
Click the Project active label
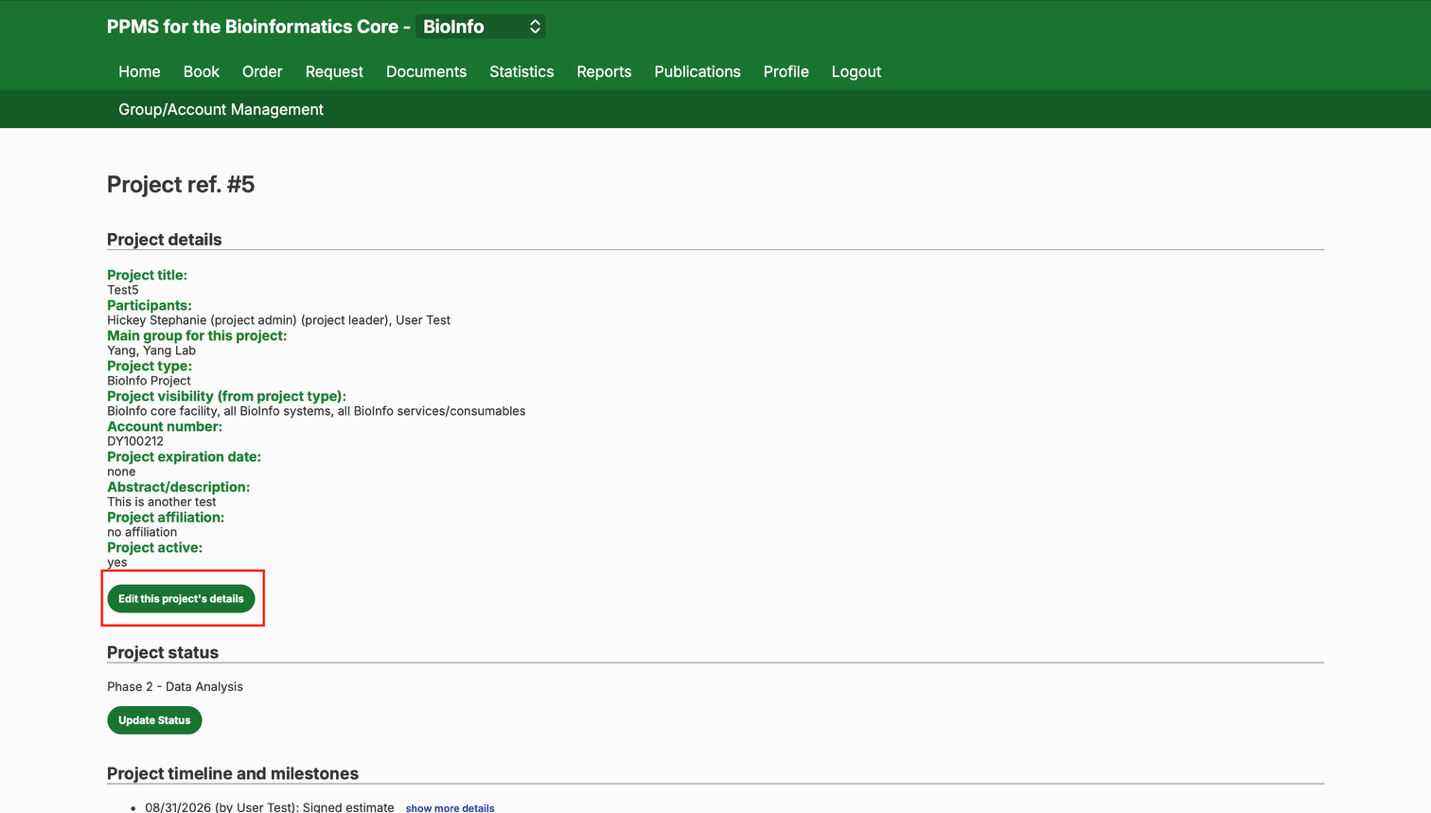click(x=155, y=548)
